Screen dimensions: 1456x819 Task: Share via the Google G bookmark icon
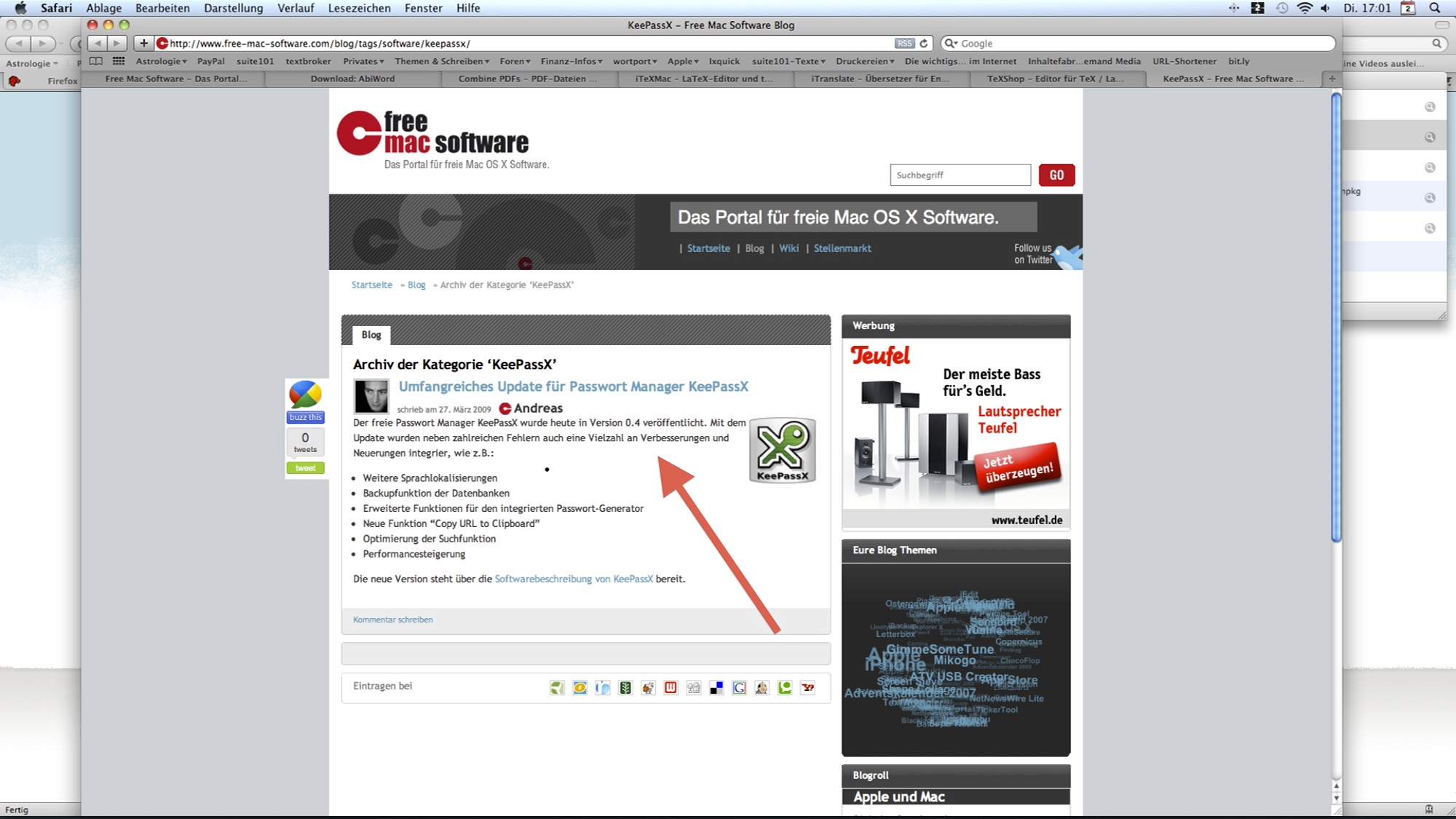(739, 688)
